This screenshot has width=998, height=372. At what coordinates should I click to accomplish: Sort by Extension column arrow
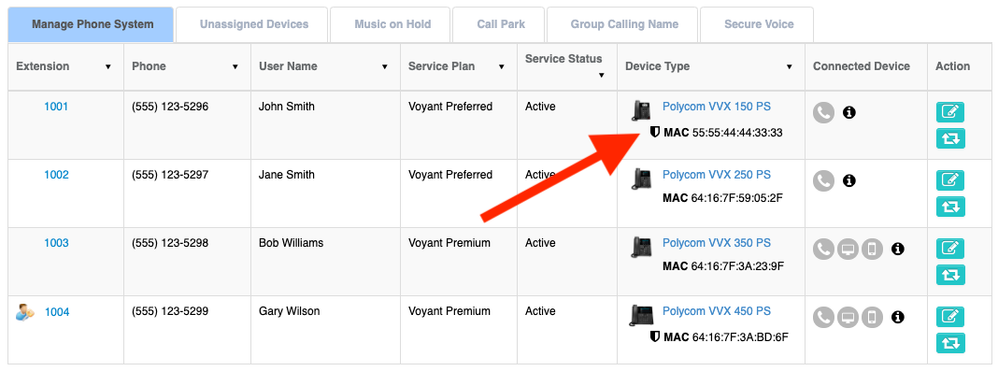click(108, 67)
